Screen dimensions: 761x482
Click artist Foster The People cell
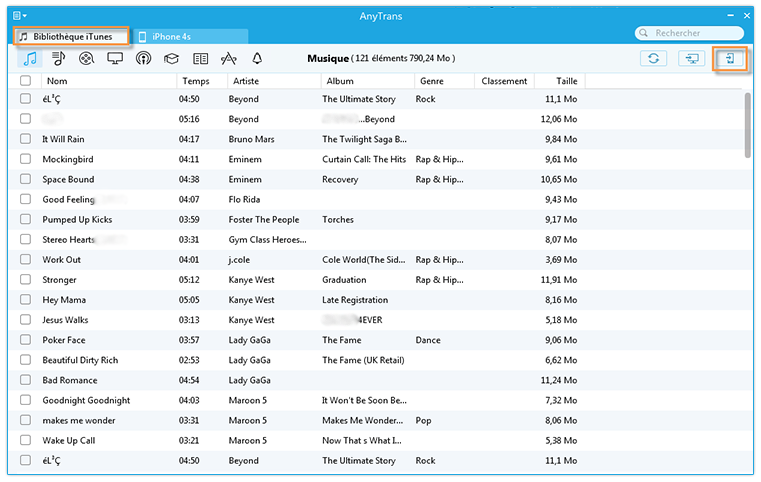click(x=264, y=219)
